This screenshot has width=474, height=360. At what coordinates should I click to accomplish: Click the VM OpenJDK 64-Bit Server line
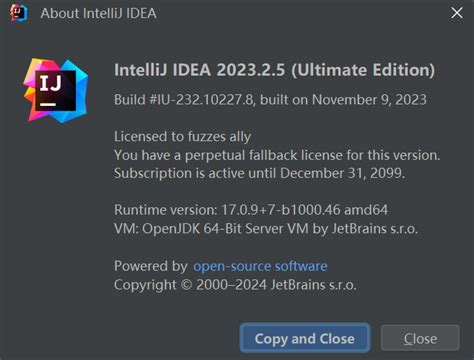[266, 229]
